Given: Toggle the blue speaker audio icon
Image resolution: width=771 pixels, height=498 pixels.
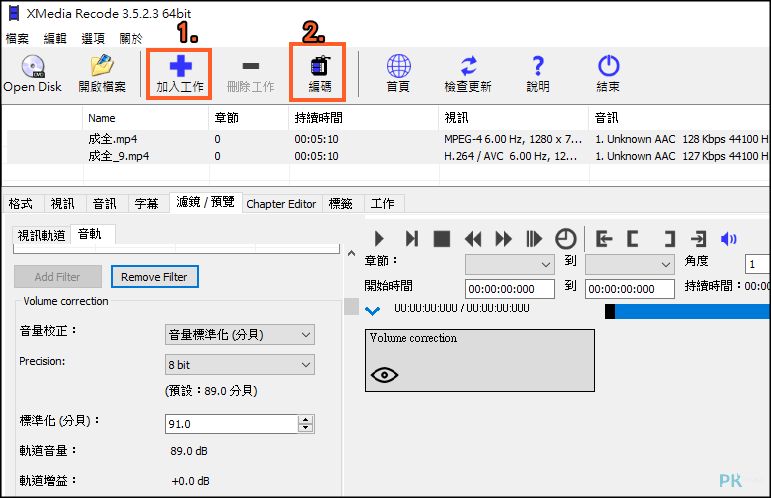Looking at the screenshot, I should [x=728, y=239].
